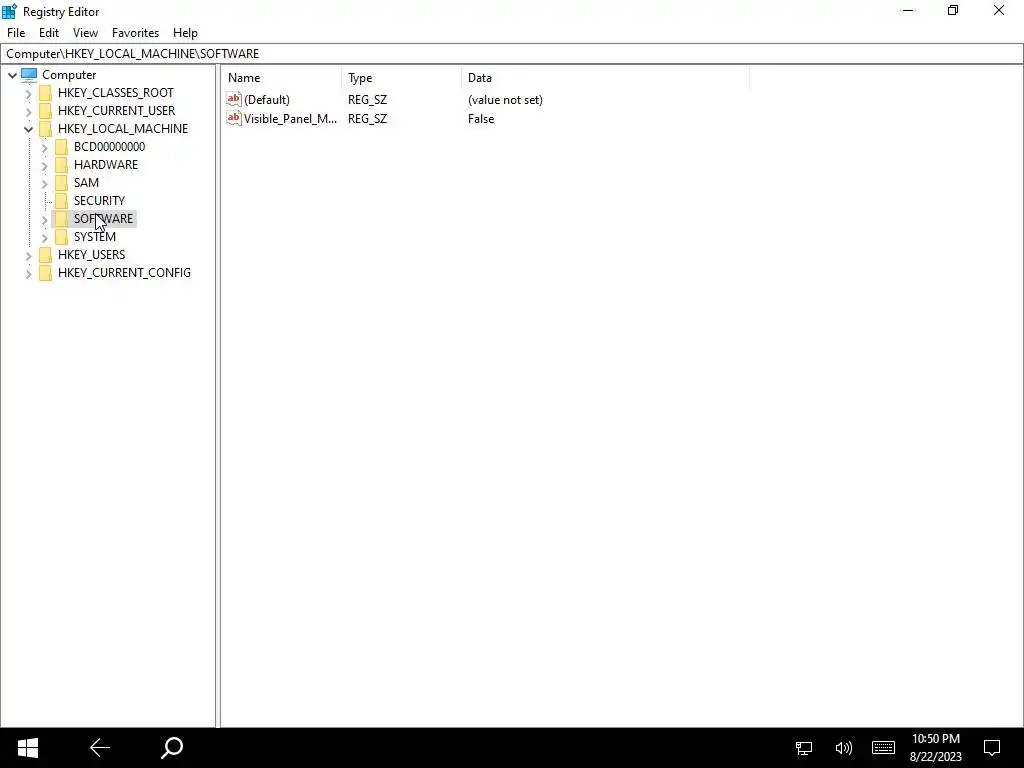Expand HKEY_CURRENT_USER chevron
This screenshot has width=1024, height=768.
tap(28, 112)
